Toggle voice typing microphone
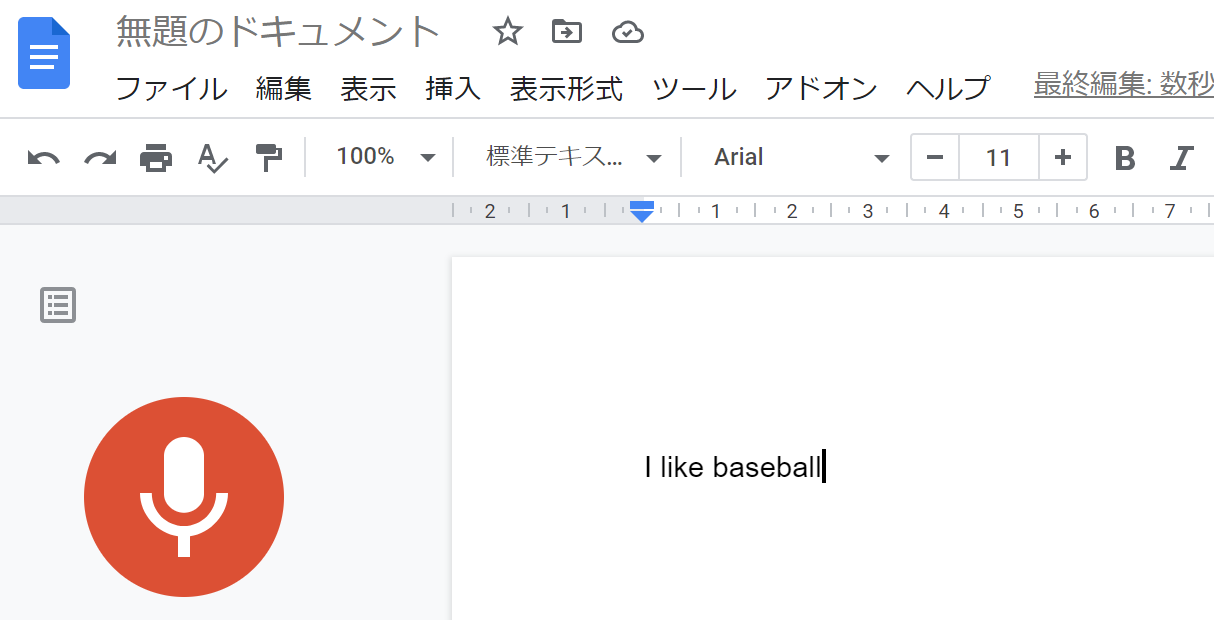The width and height of the screenshot is (1214, 620). [184, 497]
